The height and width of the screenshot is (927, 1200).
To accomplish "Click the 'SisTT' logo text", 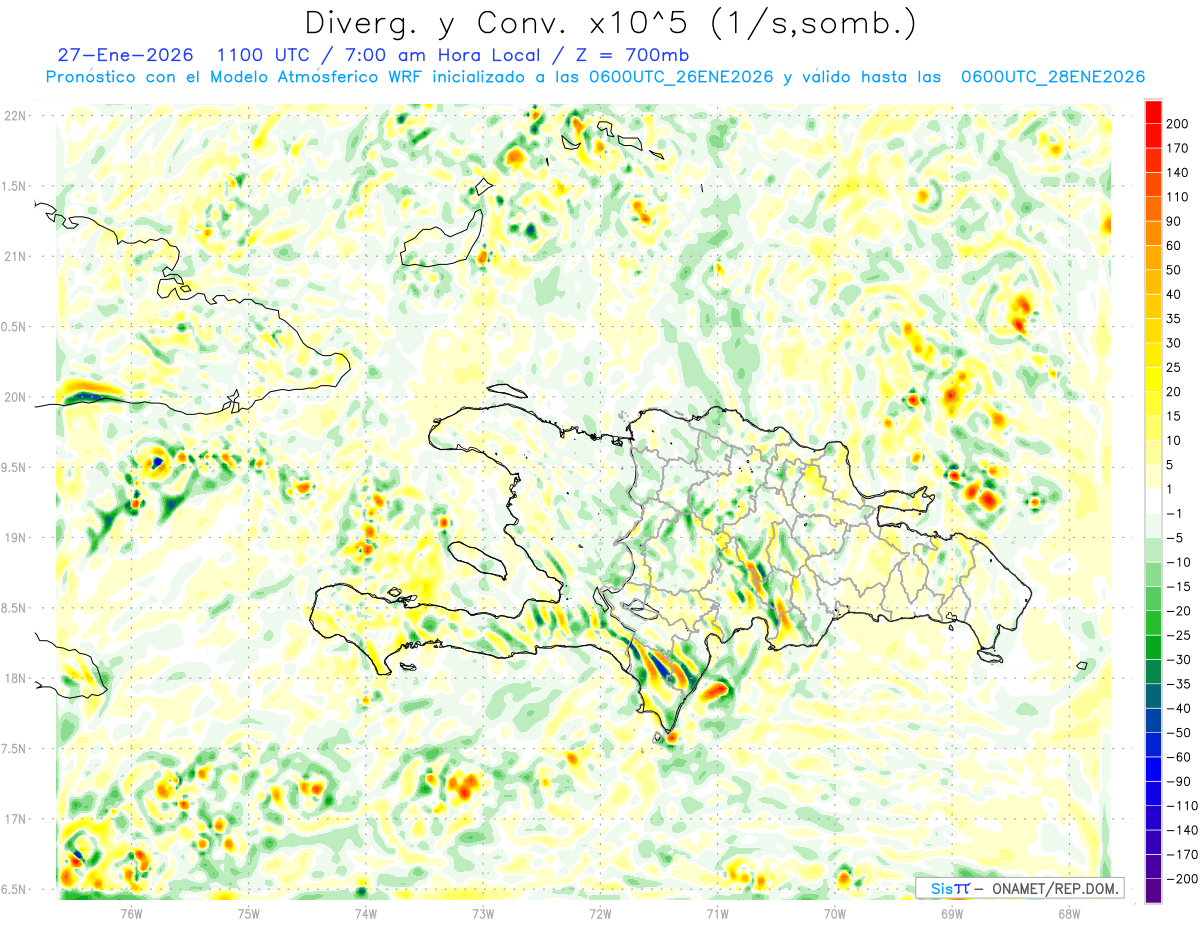I will point(949,888).
